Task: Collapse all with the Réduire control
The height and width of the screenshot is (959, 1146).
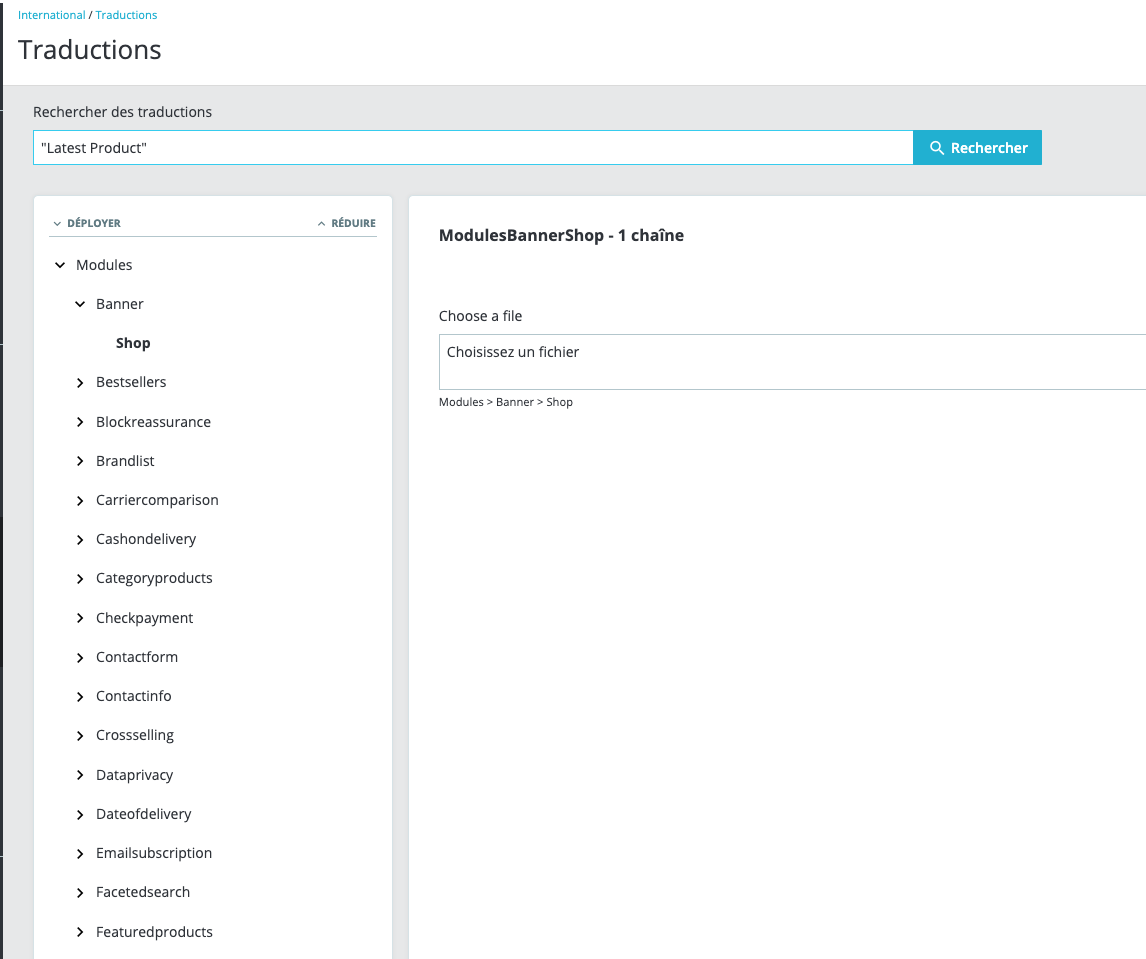Action: 346,223
